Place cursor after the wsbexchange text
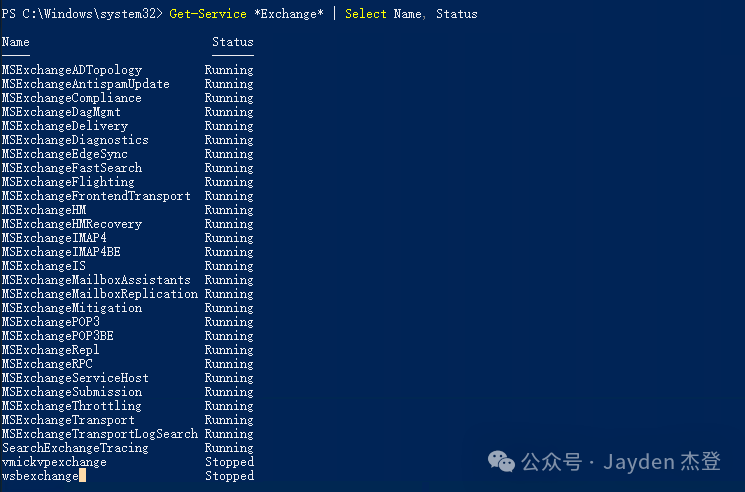The image size is (745, 492). click(x=80, y=476)
